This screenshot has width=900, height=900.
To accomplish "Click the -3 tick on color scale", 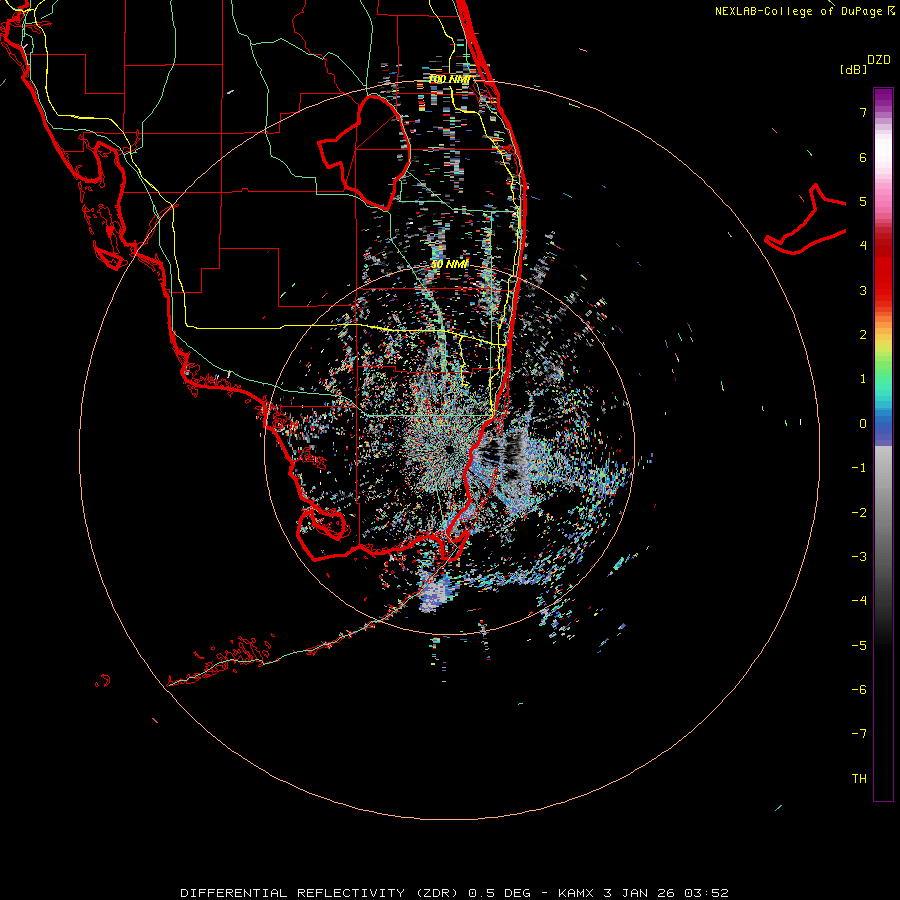I will [x=859, y=557].
